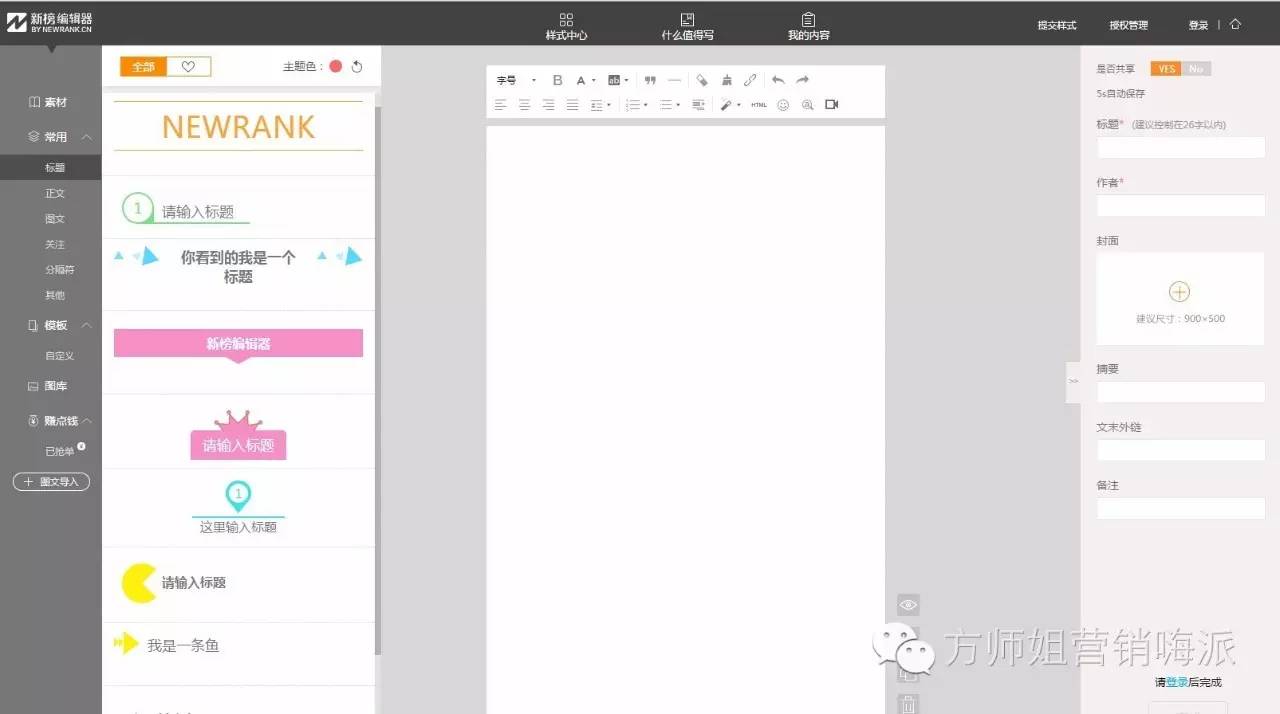The height and width of the screenshot is (714, 1280).
Task: Toggle the preview eye icon
Action: click(908, 605)
